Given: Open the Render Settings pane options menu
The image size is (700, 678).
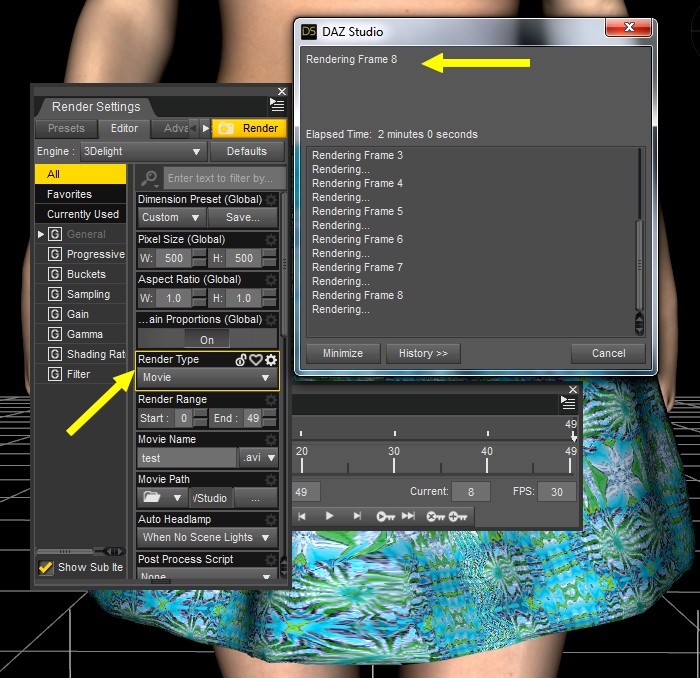Looking at the screenshot, I should pyautogui.click(x=277, y=105).
